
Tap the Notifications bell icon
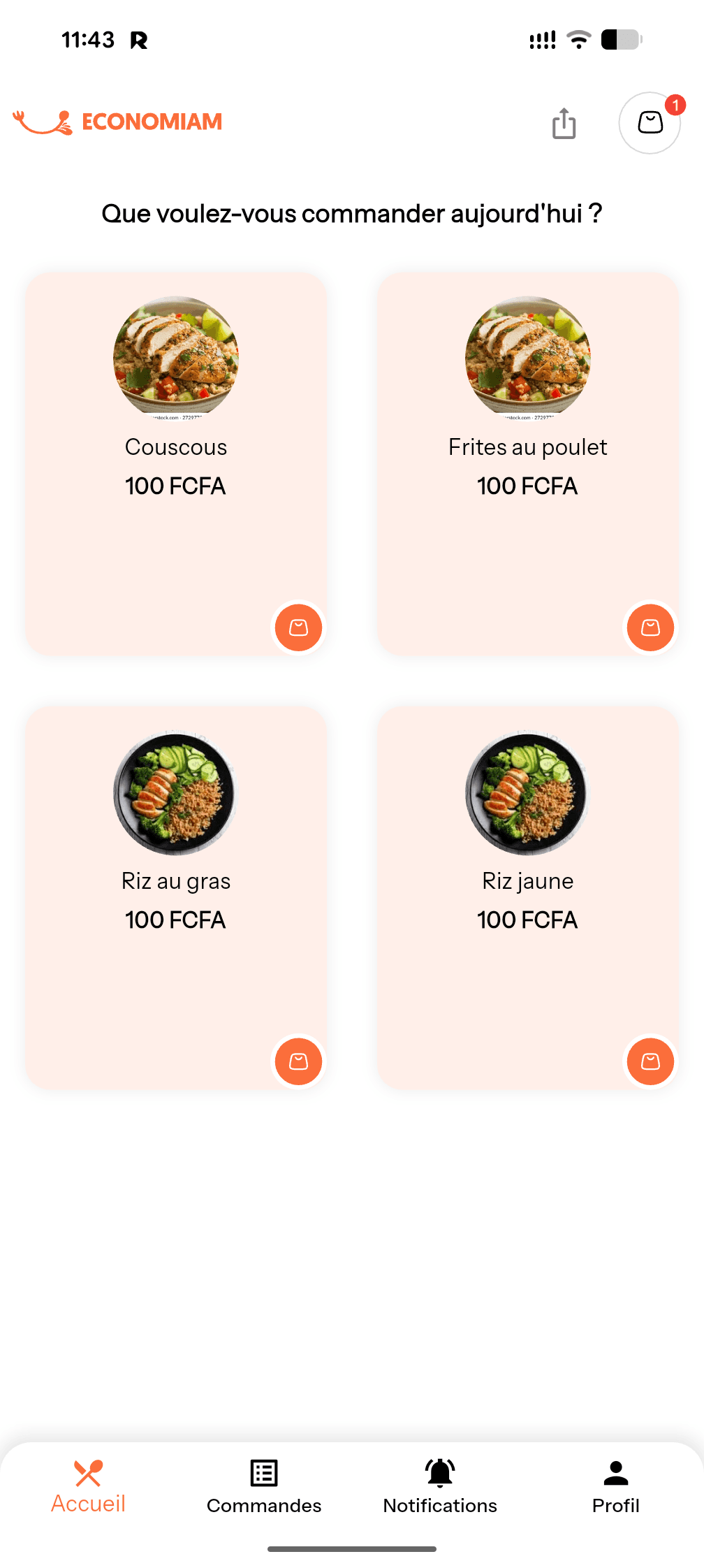coord(440,1473)
